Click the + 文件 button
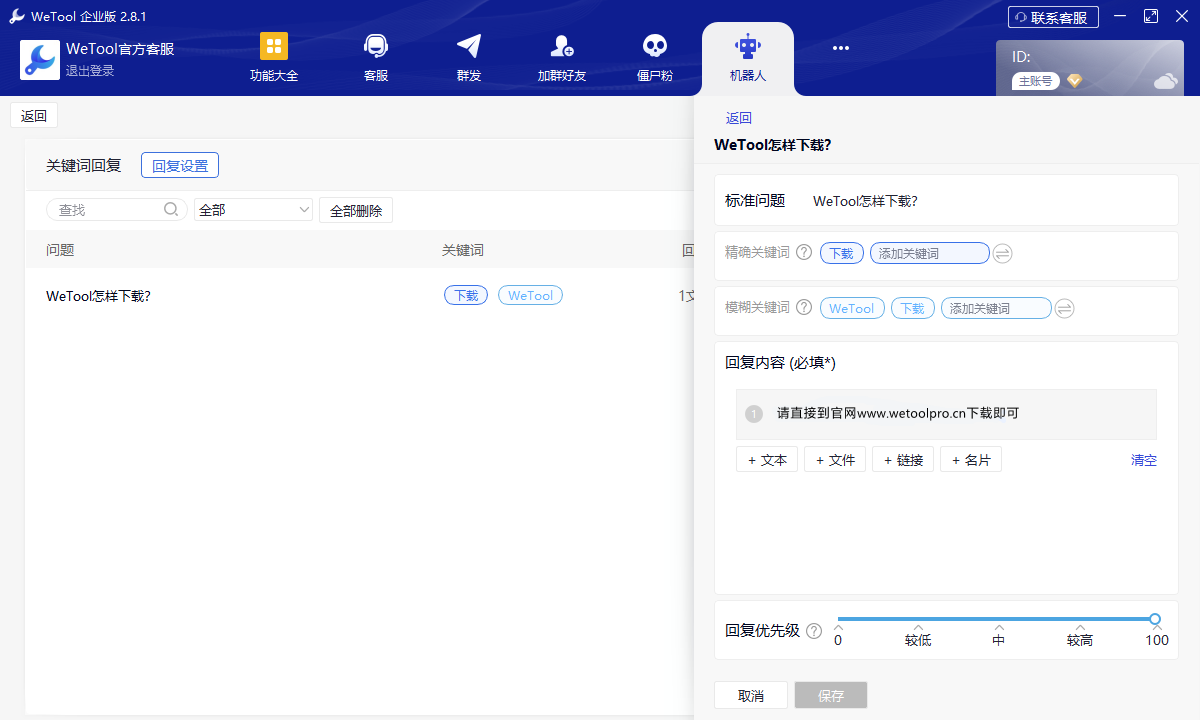Screen dimensions: 1200x720 coord(835,460)
